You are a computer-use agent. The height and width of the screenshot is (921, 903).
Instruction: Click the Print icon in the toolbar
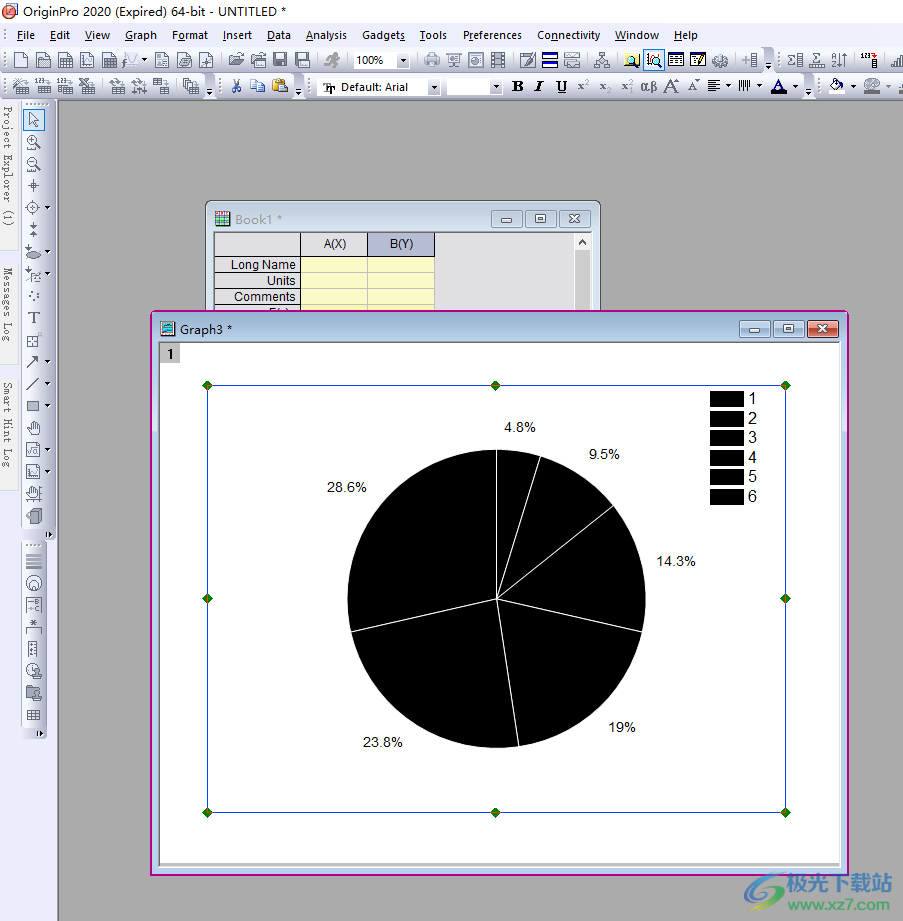point(432,61)
